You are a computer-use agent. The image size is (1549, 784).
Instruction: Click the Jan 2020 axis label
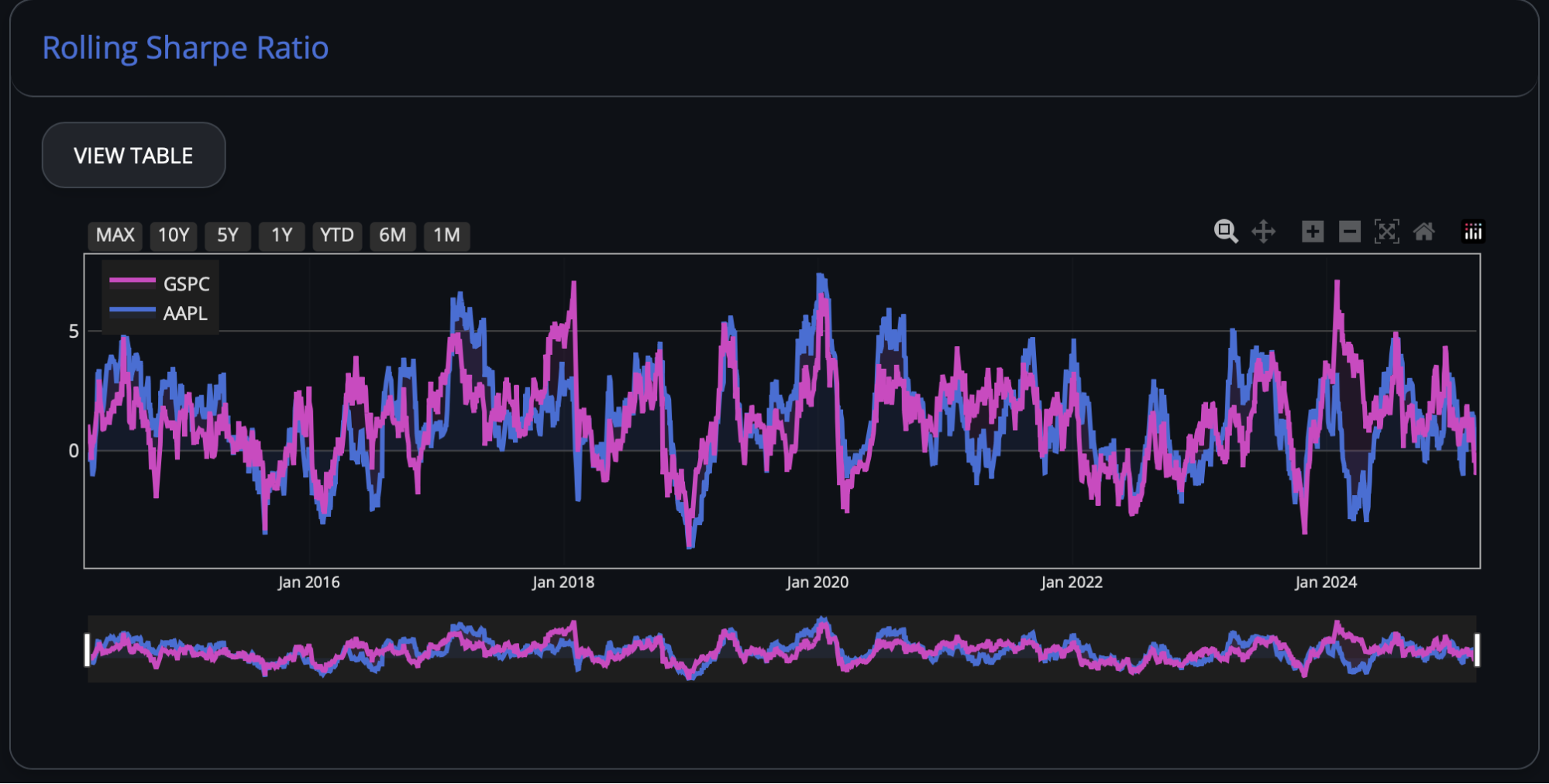[818, 583]
